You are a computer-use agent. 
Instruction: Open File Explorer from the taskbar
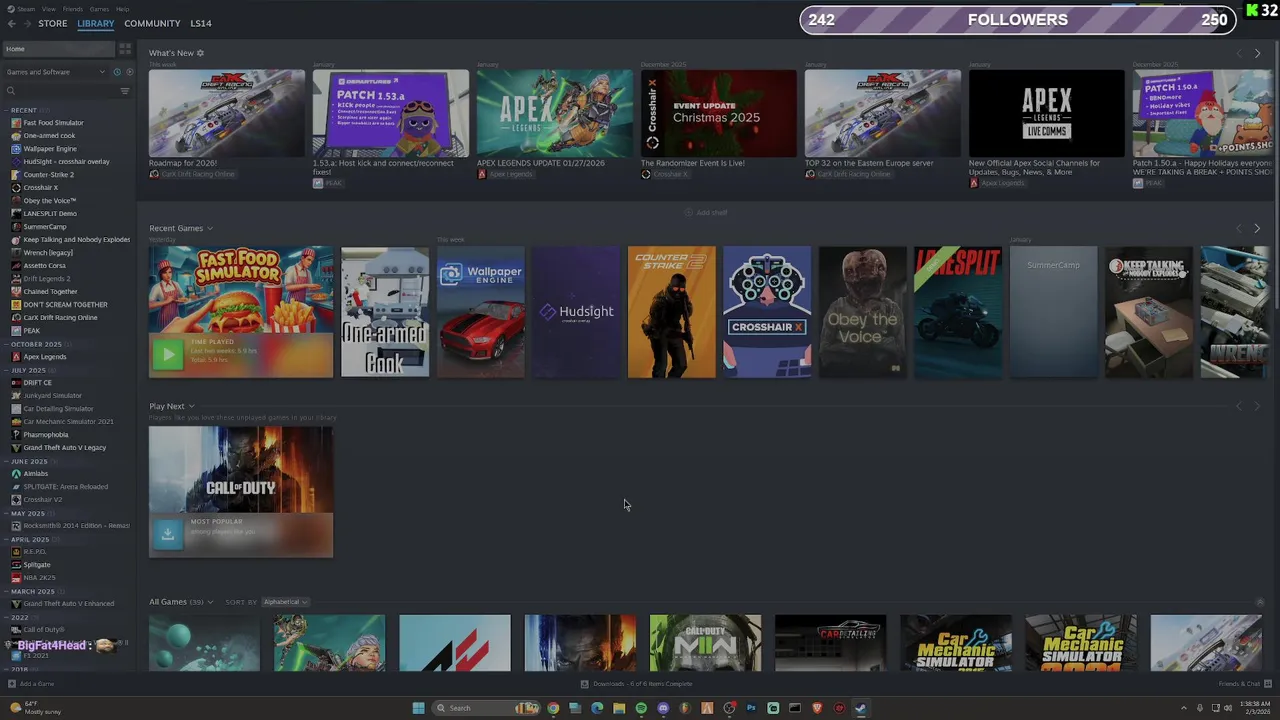point(619,708)
